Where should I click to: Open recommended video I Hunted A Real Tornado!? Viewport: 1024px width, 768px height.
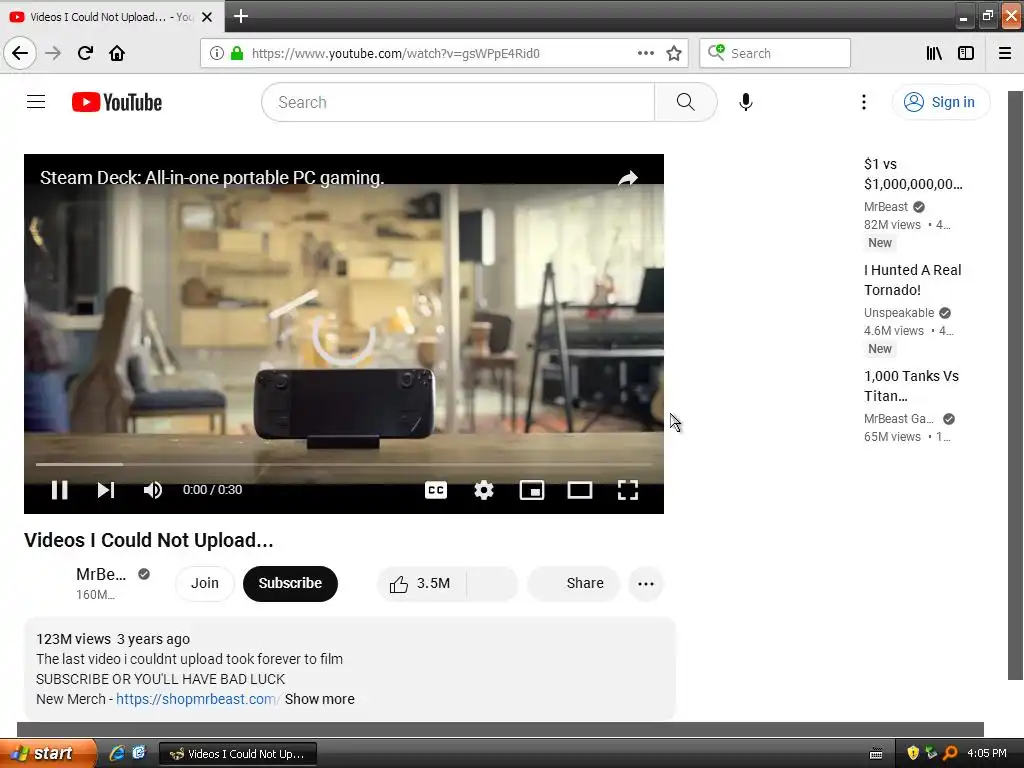coord(912,280)
